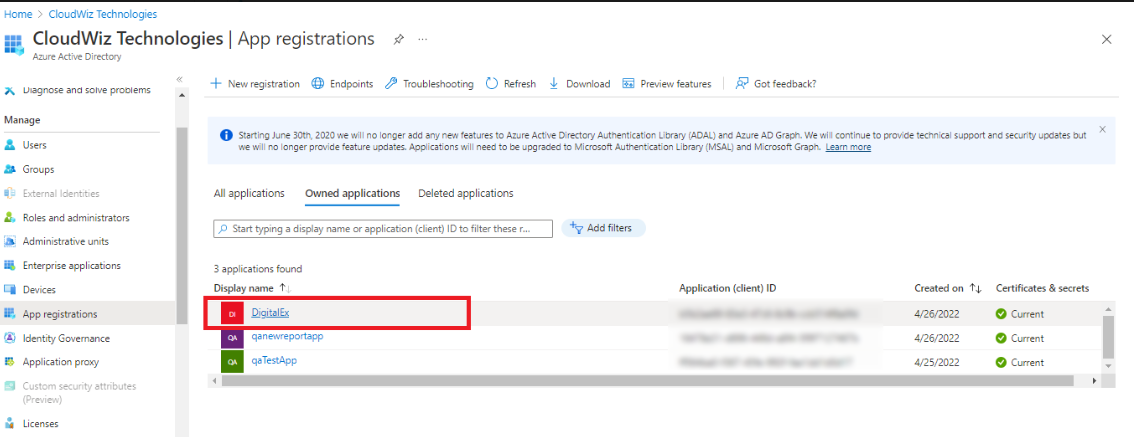The image size is (1134, 437).
Task: Open Troubleshooting wrench tool
Action: point(391,84)
